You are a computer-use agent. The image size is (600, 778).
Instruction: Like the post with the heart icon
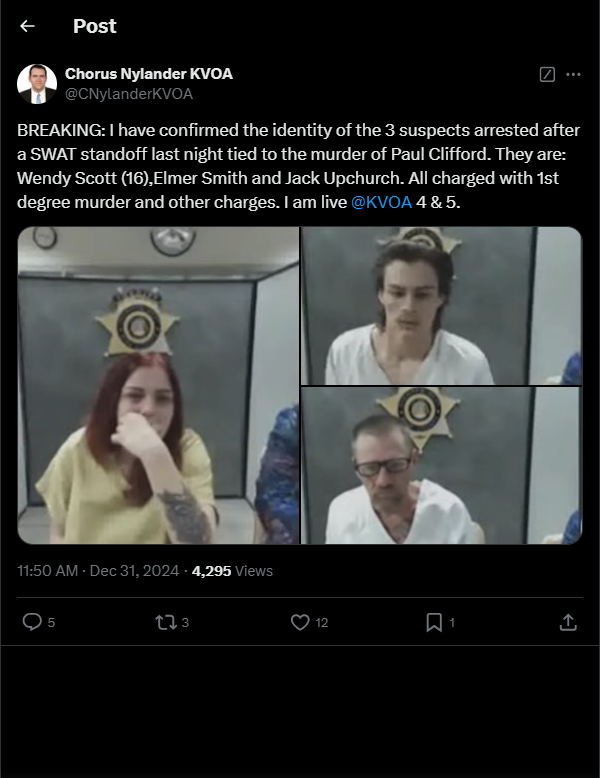300,622
